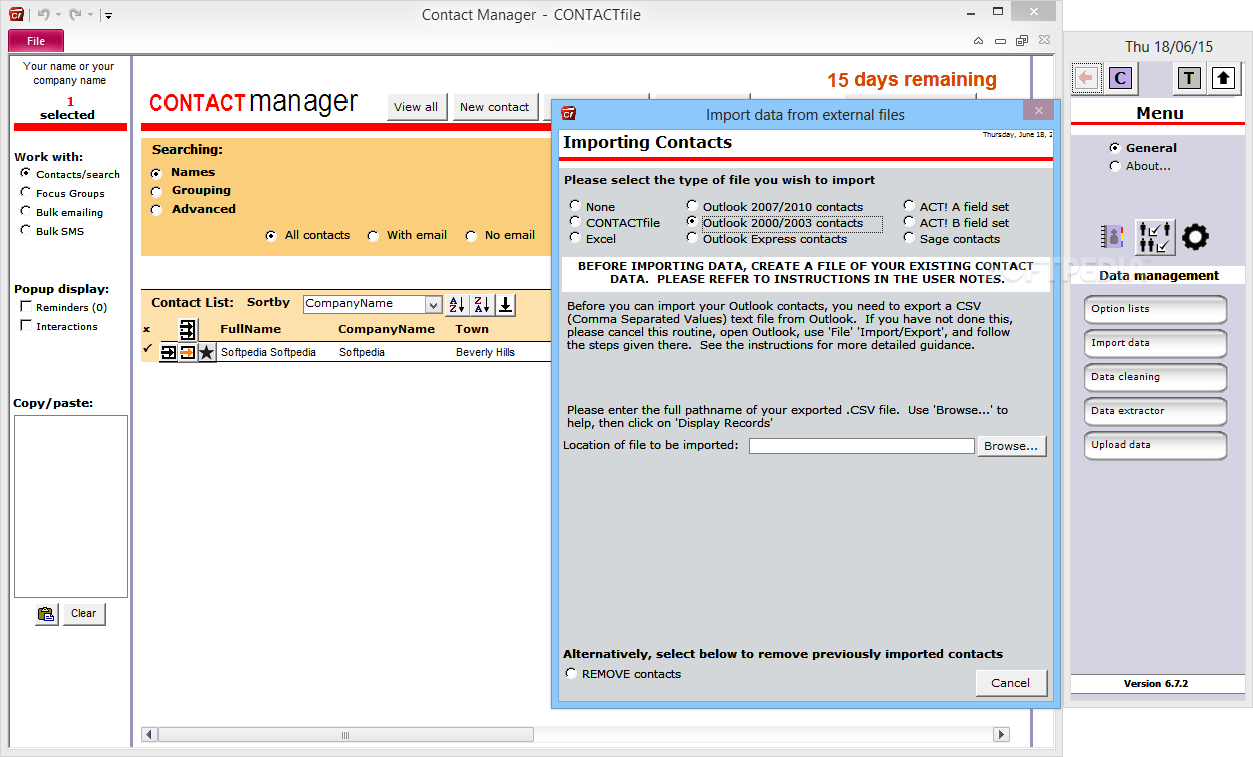Open Upload data in Data management
Image resolution: width=1253 pixels, height=757 pixels.
(1155, 445)
